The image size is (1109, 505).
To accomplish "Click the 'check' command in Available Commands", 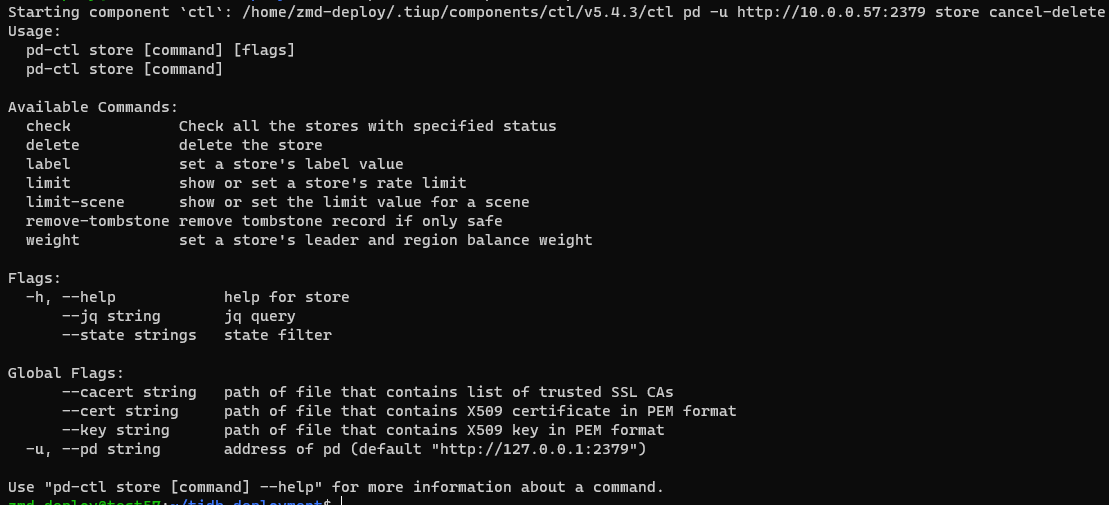I will 48,126.
